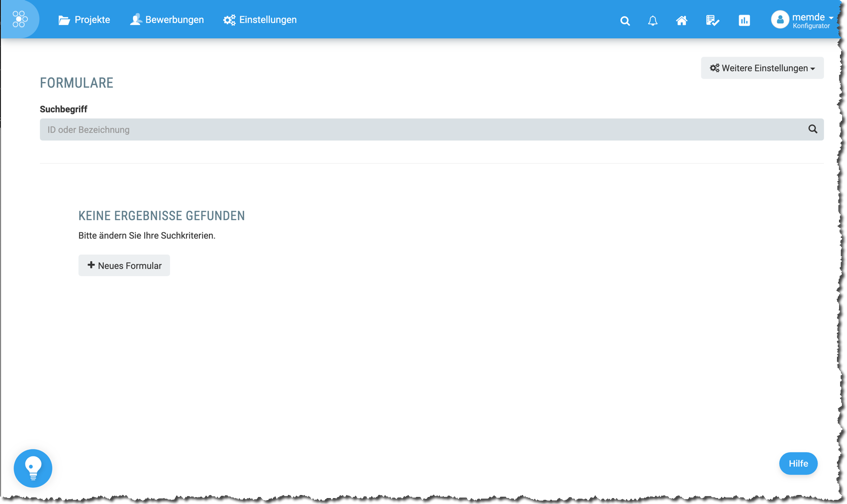Click the KEINE ERGEBNISSE GEFUNDEN text

pyautogui.click(x=162, y=216)
